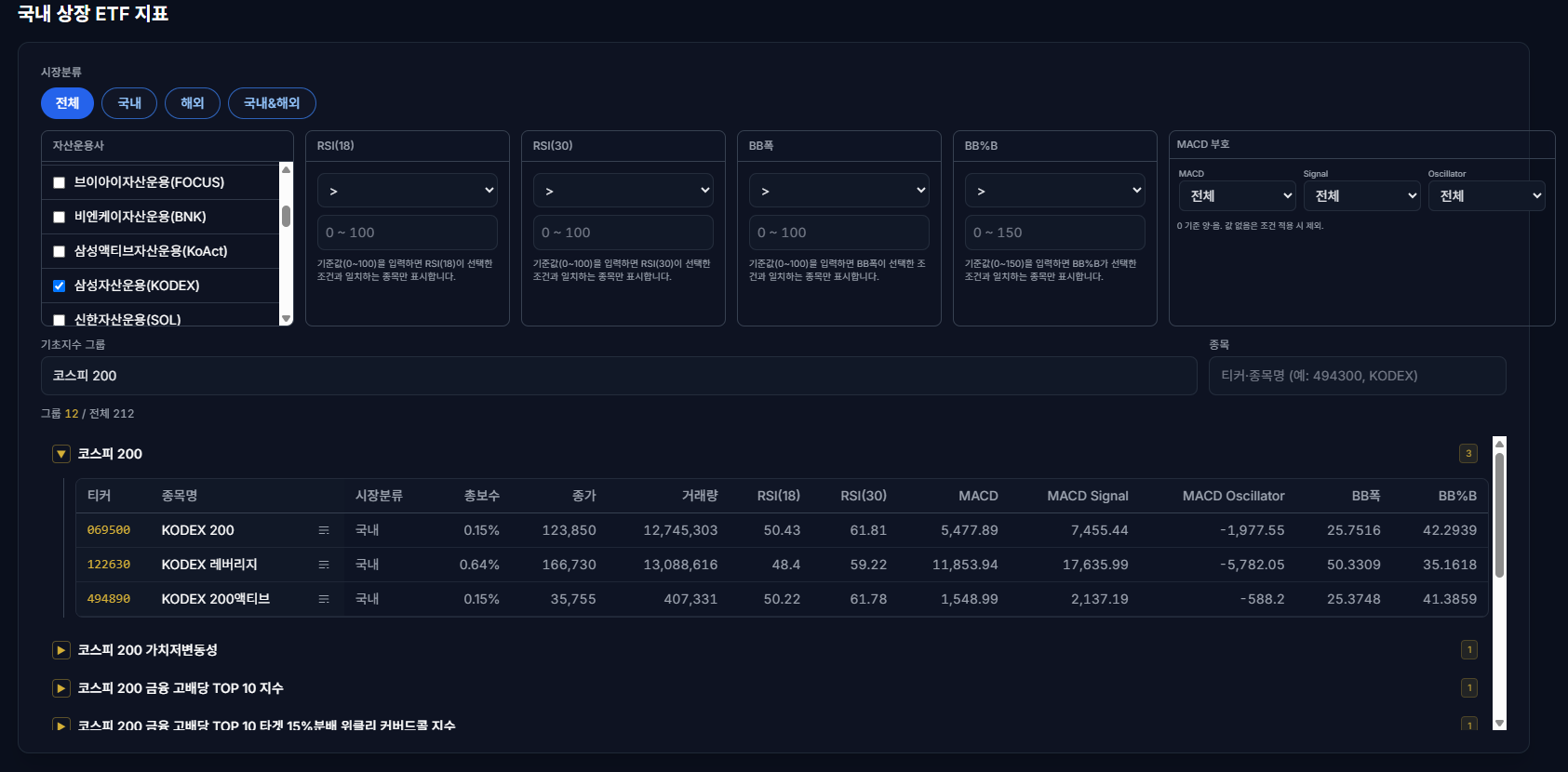Sort by MACD Signal column header
Image resolution: width=1568 pixels, height=772 pixels.
(1088, 496)
